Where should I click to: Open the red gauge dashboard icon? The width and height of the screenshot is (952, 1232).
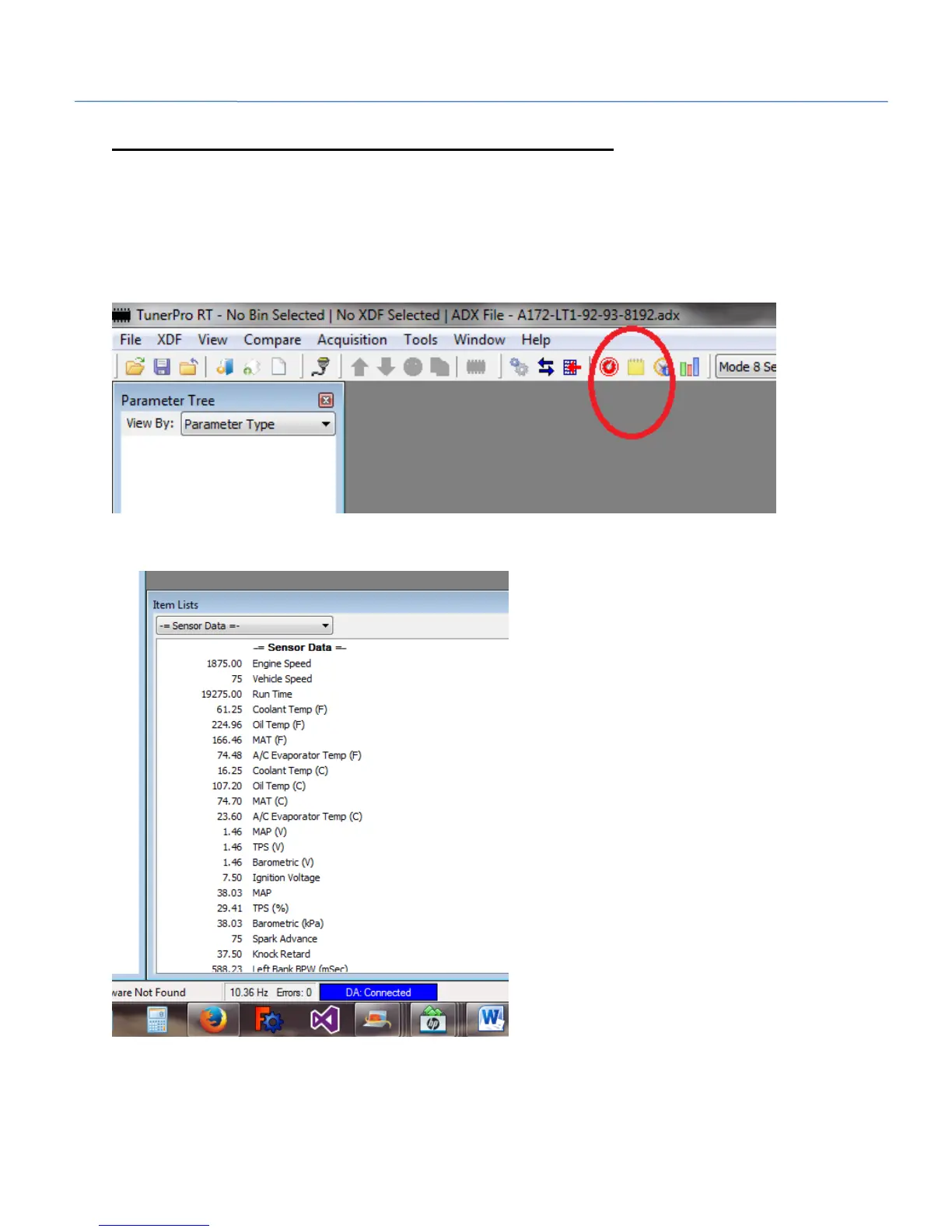[609, 367]
